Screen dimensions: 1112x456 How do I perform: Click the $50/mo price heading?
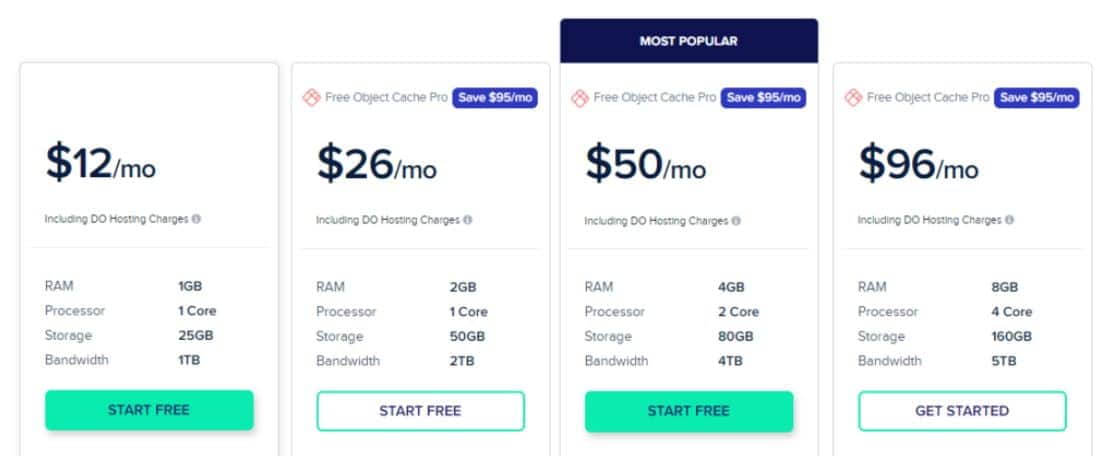click(x=645, y=164)
